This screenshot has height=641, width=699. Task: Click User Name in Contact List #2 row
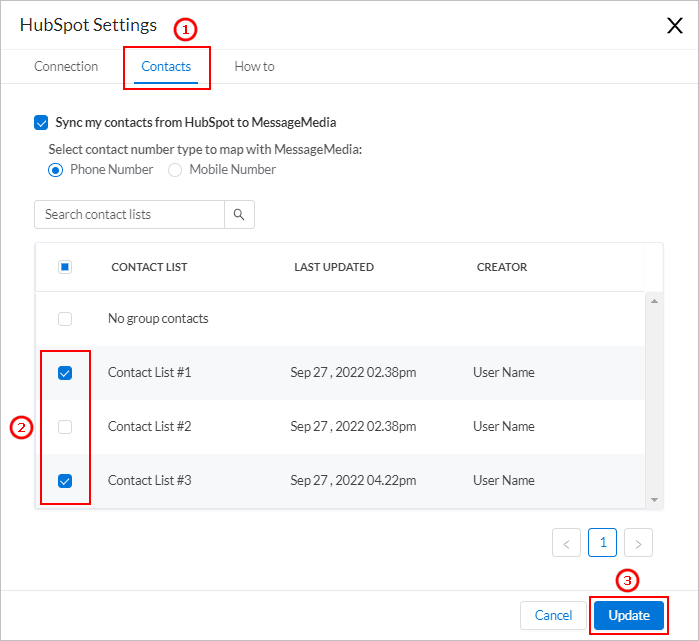[504, 427]
